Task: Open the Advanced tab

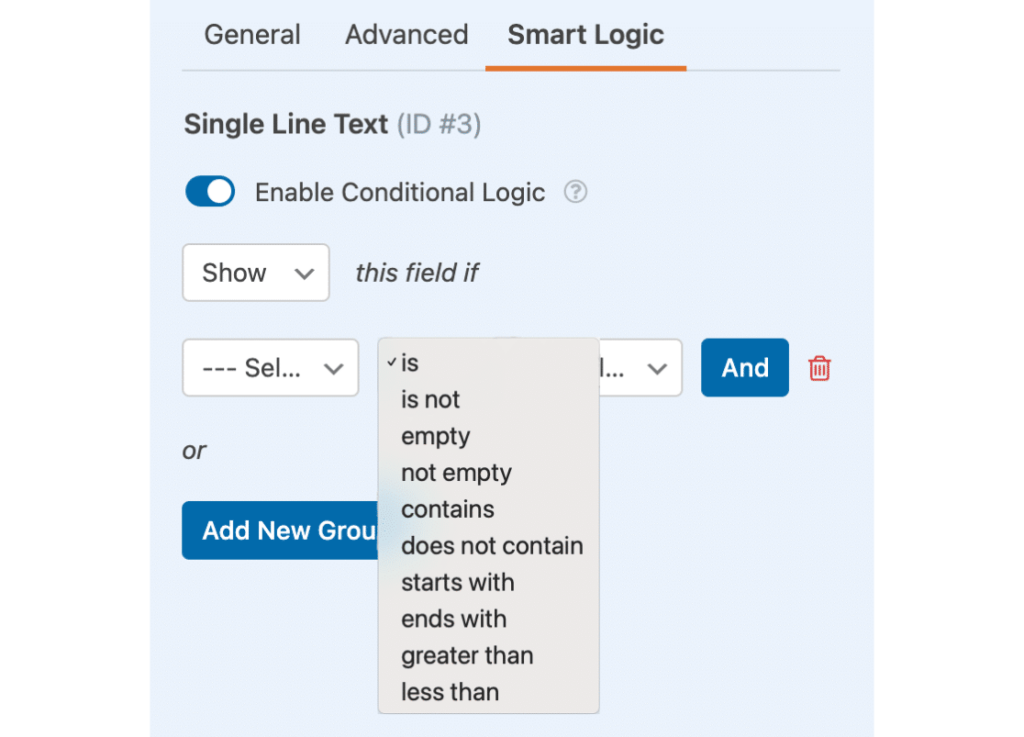Action: (406, 34)
